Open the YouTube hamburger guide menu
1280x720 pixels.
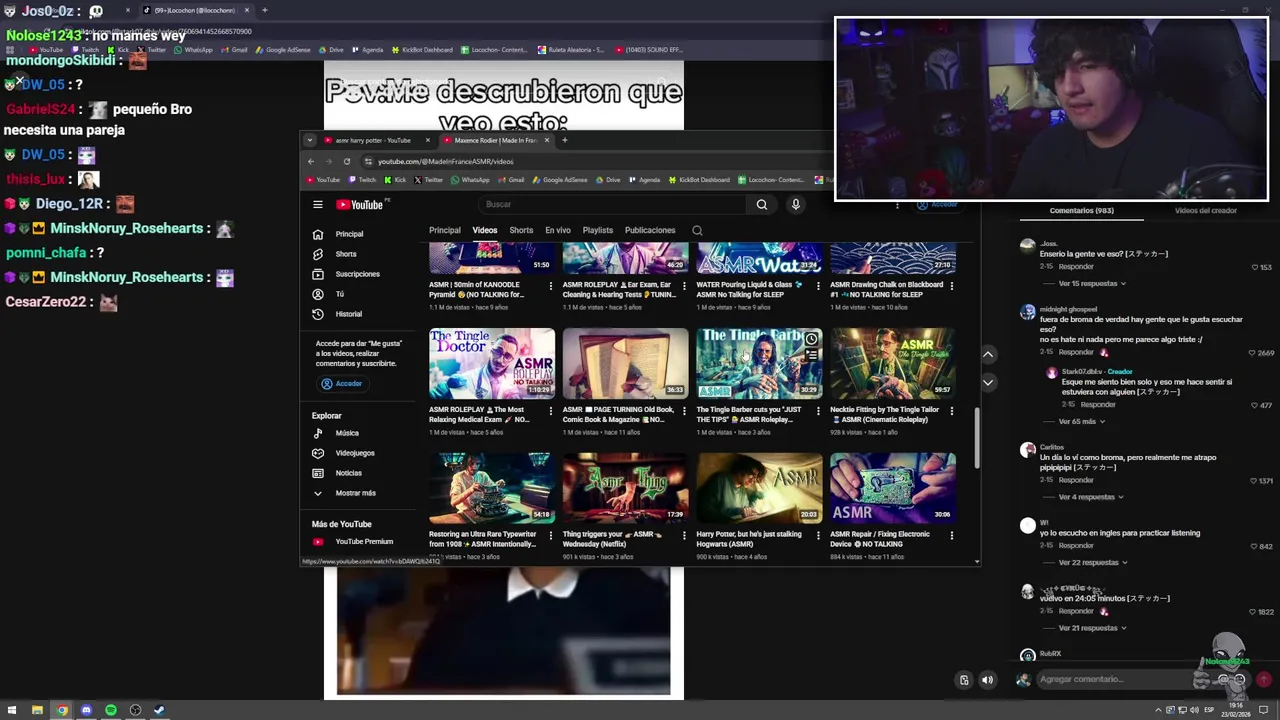(x=318, y=205)
